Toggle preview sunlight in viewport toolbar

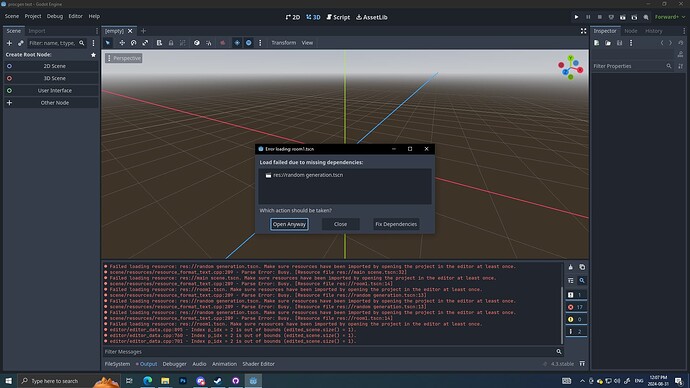[x=237, y=43]
